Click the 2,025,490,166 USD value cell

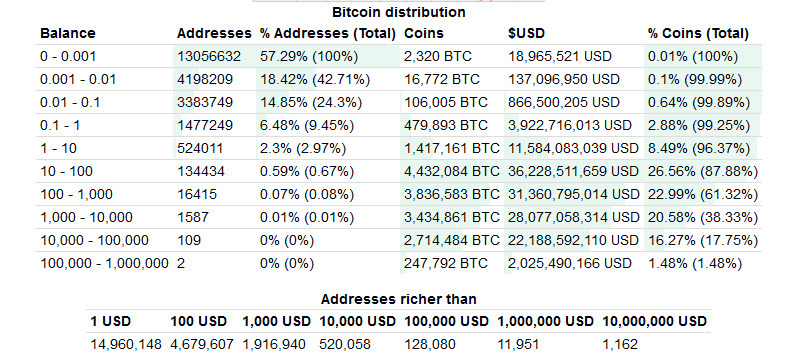(x=570, y=264)
